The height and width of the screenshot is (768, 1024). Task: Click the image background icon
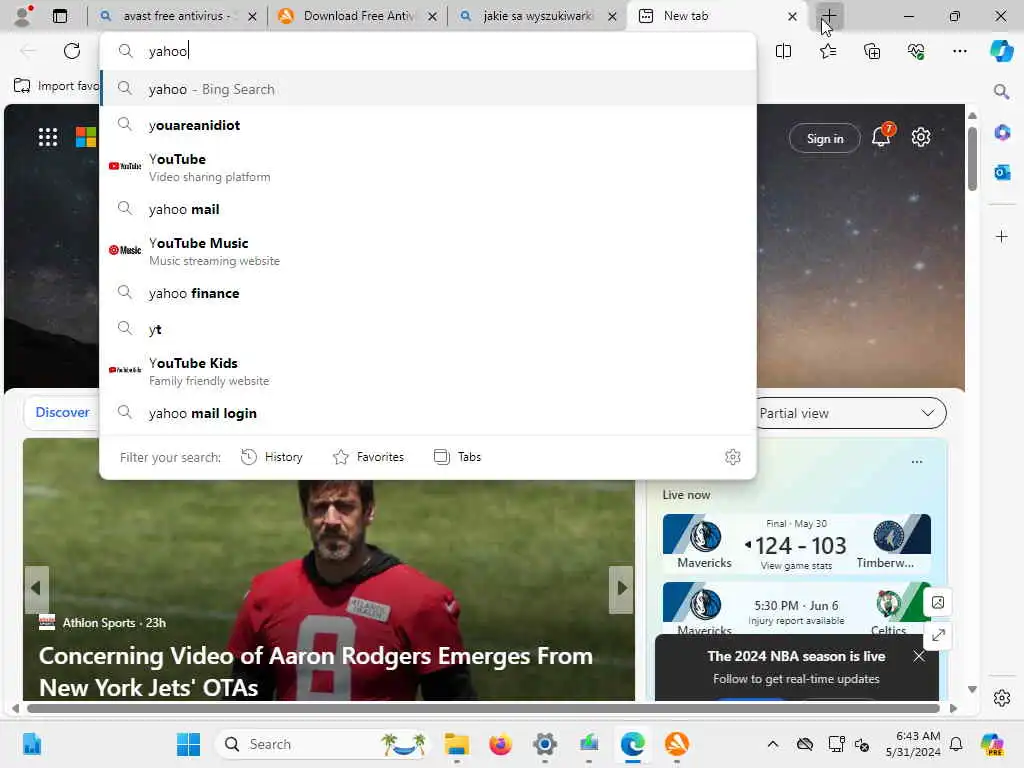tap(938, 602)
